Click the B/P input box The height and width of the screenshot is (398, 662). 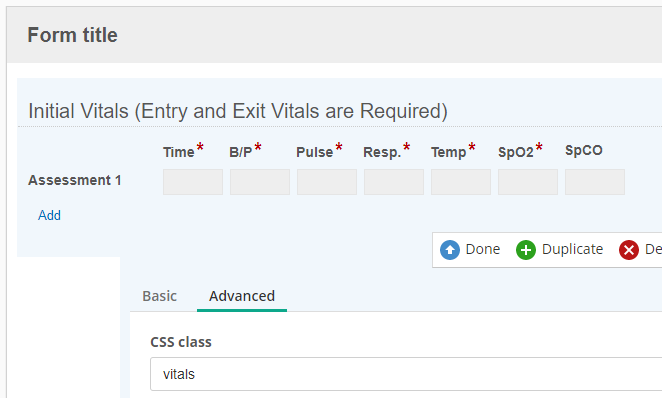click(260, 182)
